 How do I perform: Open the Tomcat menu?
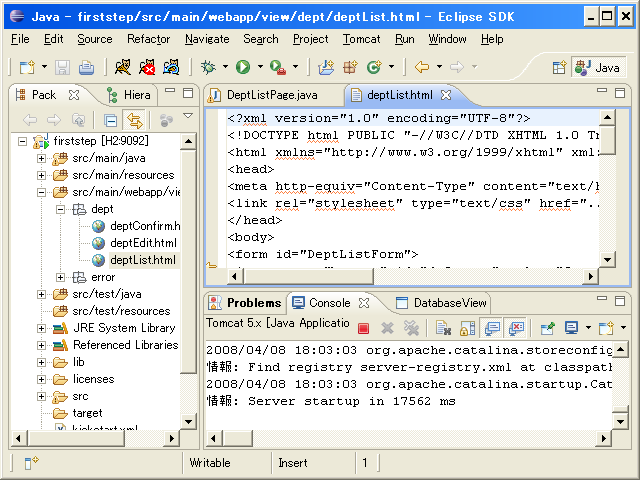coord(361,39)
